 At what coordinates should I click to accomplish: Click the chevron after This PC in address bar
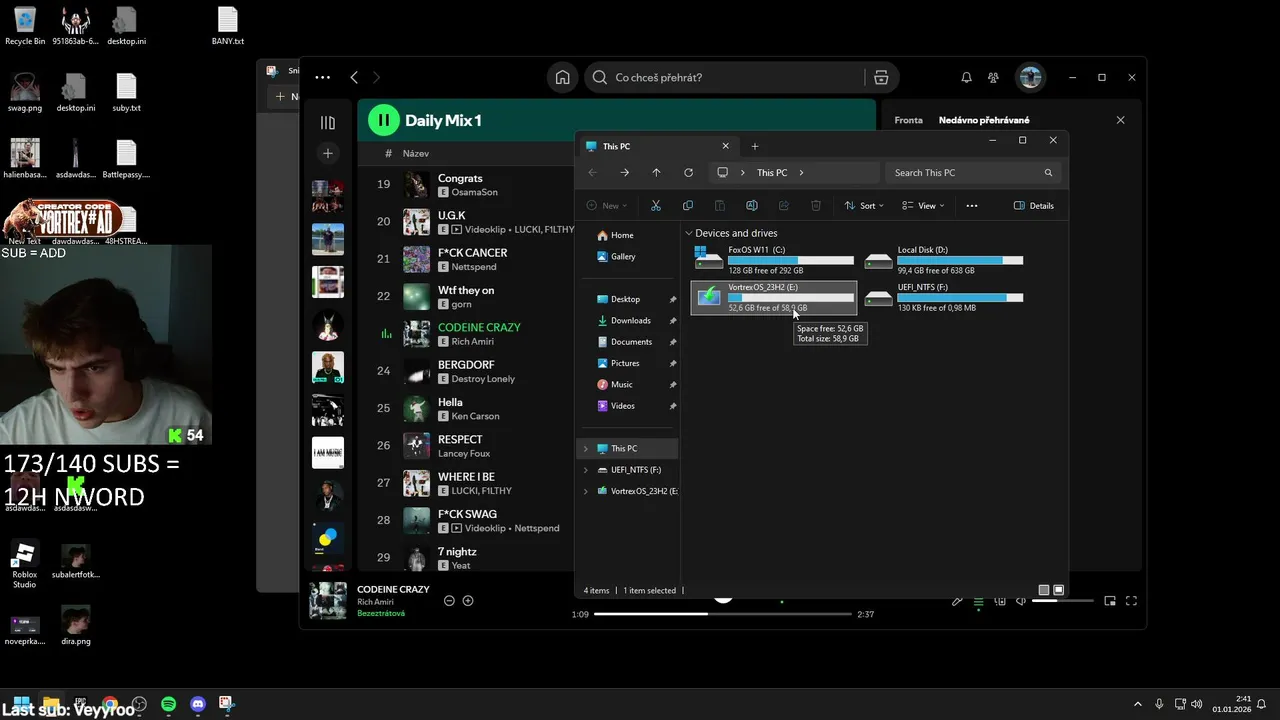[x=802, y=173]
